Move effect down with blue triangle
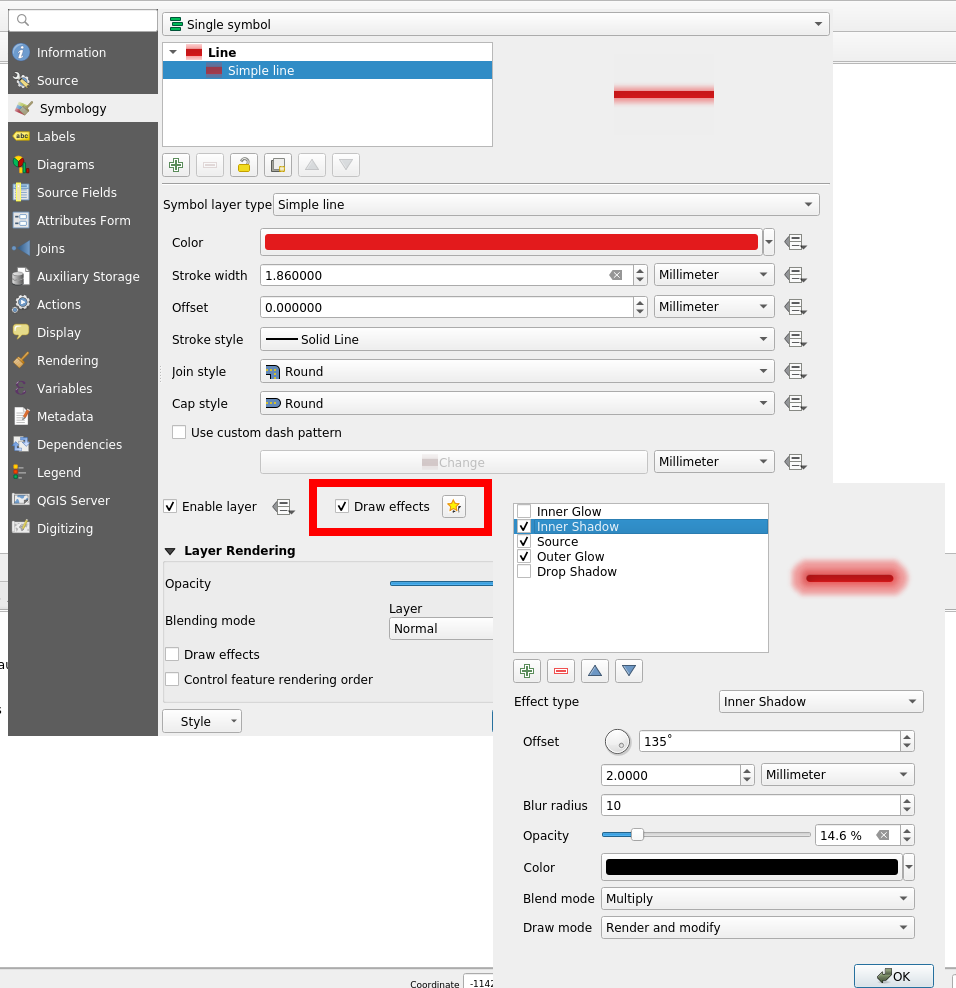Screen dimensions: 956x988 pos(629,671)
